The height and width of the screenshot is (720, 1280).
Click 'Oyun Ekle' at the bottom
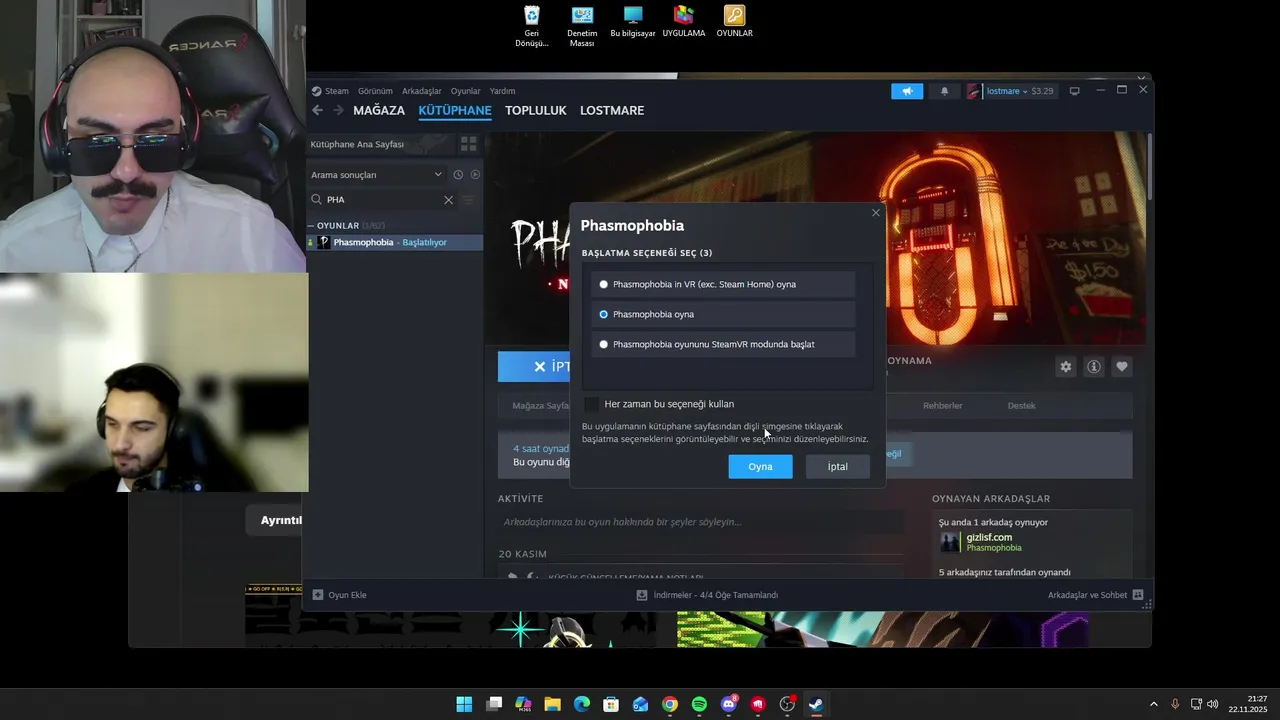340,595
